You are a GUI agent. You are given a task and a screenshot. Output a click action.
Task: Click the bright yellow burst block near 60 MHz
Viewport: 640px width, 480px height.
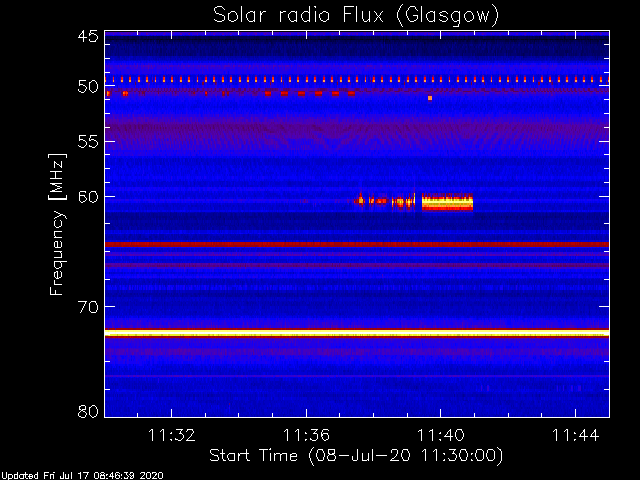coord(447,202)
